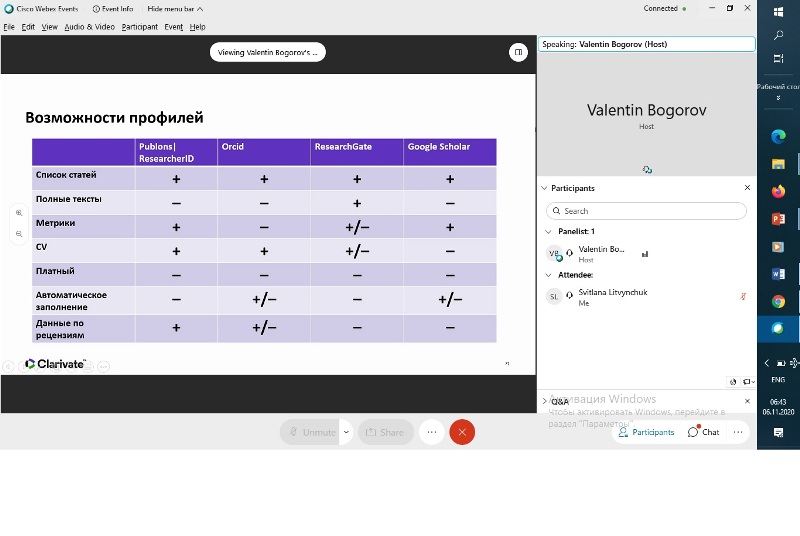Click the Unmute microphone button

pos(310,432)
